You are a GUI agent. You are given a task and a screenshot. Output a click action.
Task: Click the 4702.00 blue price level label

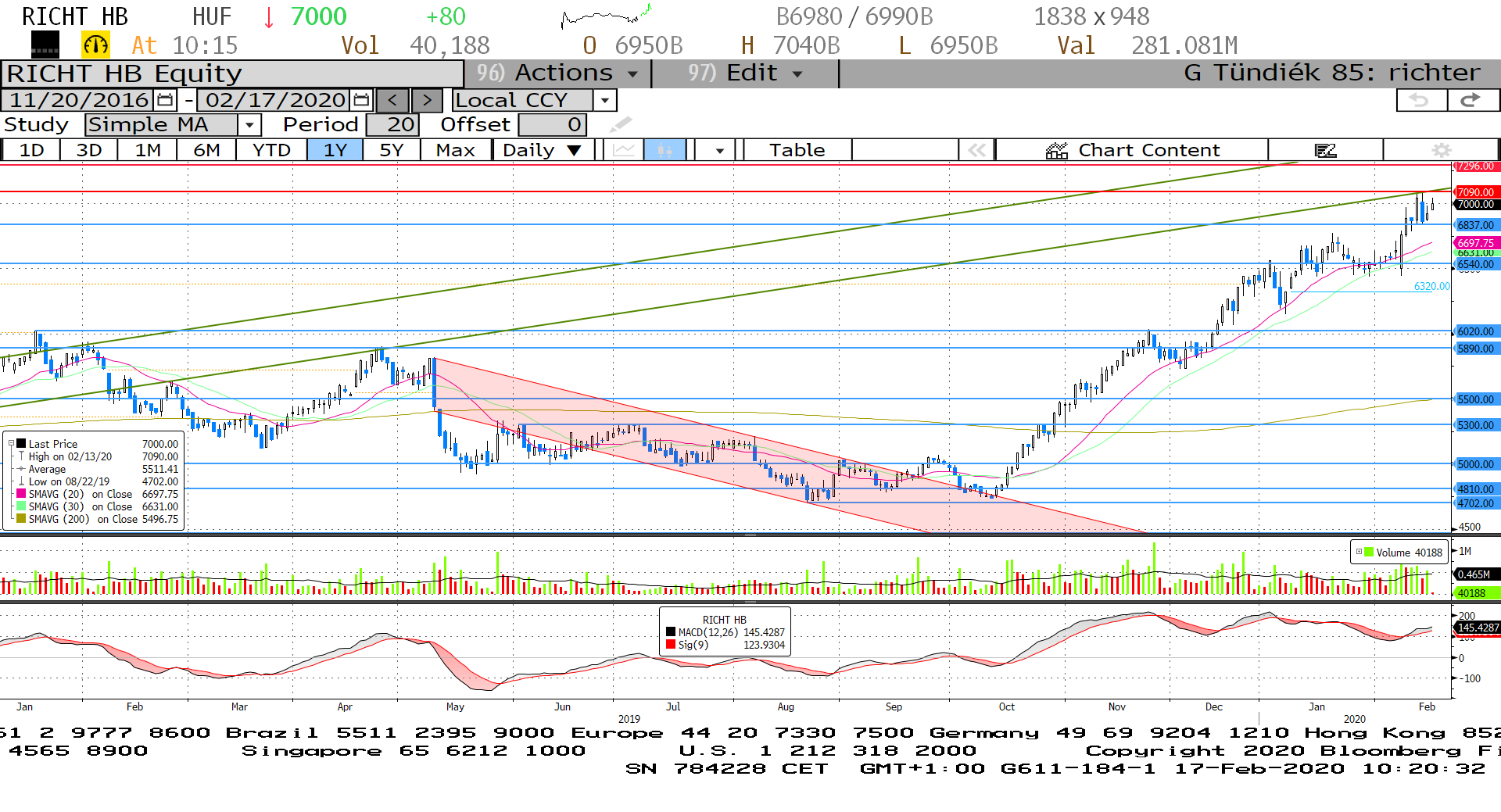click(x=1475, y=504)
